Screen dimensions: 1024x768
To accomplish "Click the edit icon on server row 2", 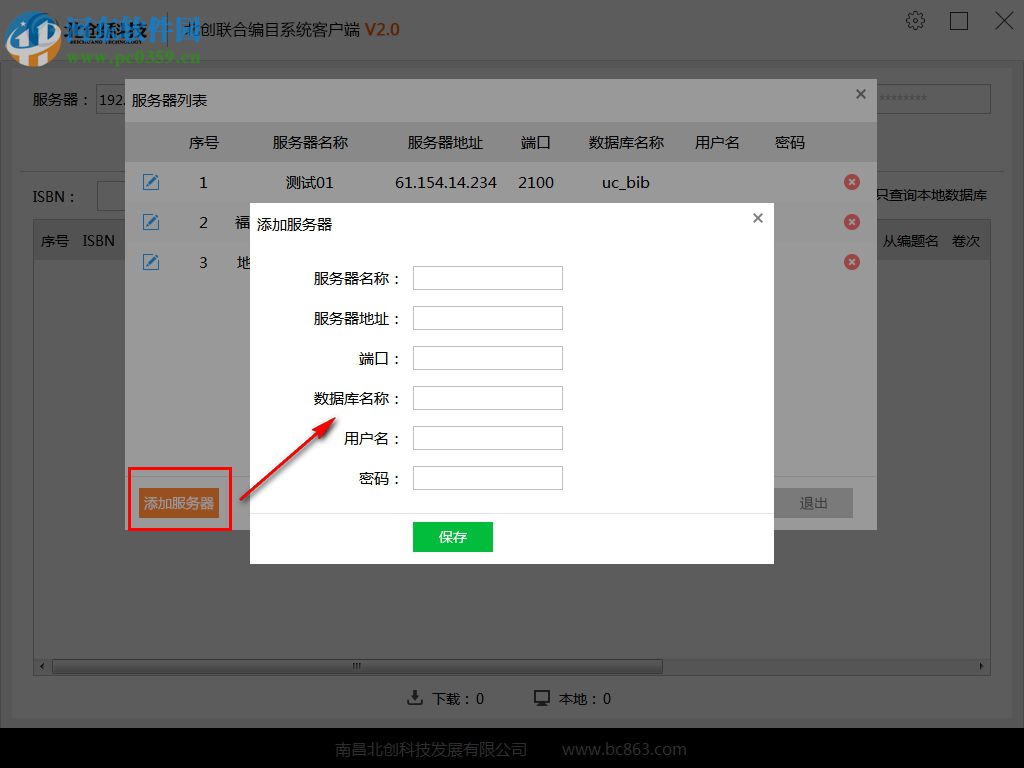I will point(151,222).
